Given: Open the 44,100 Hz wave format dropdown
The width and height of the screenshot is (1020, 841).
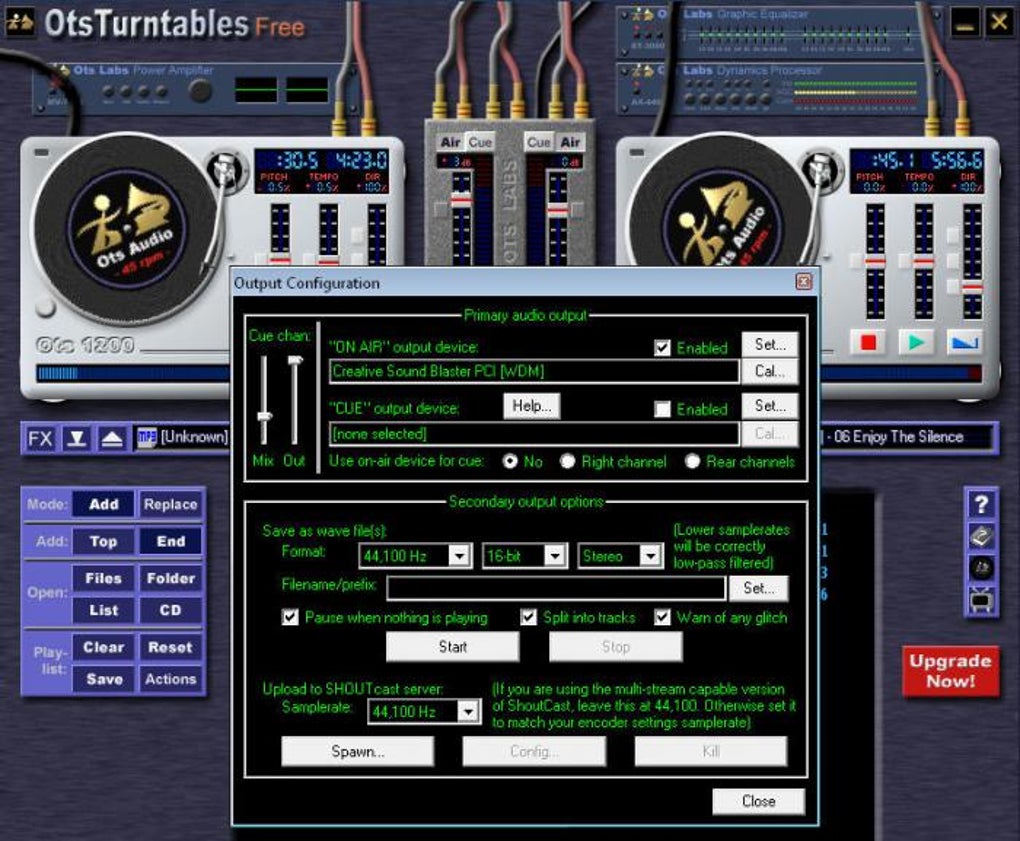Looking at the screenshot, I should click(459, 555).
